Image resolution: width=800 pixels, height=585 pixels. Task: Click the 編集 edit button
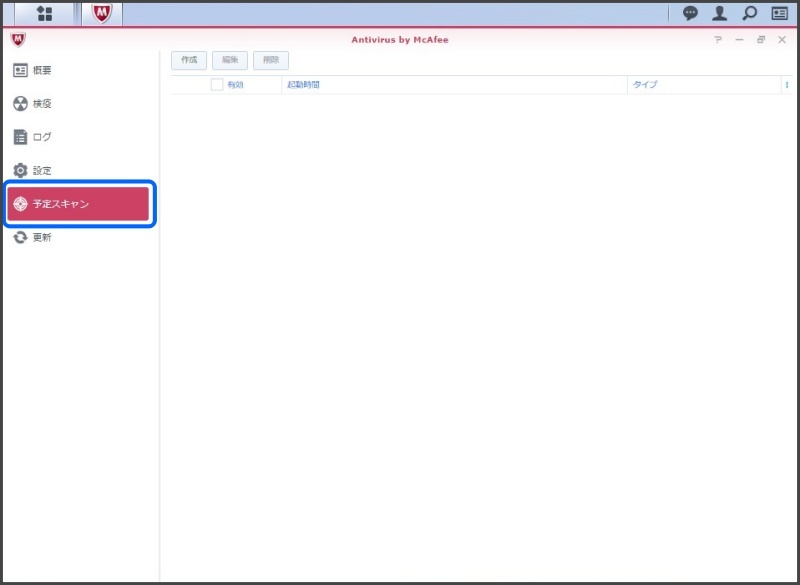230,60
